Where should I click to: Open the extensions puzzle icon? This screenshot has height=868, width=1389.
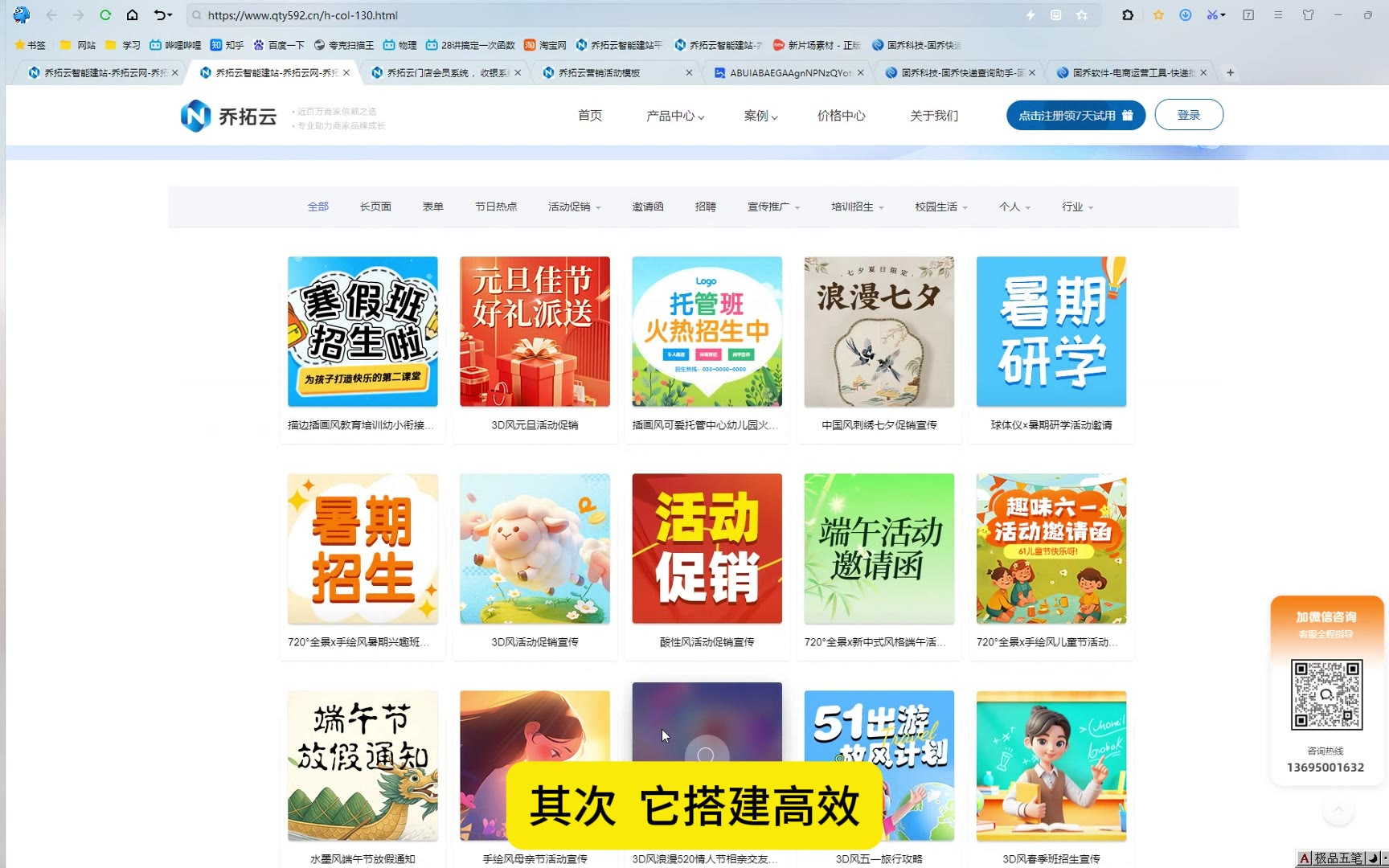(1128, 15)
